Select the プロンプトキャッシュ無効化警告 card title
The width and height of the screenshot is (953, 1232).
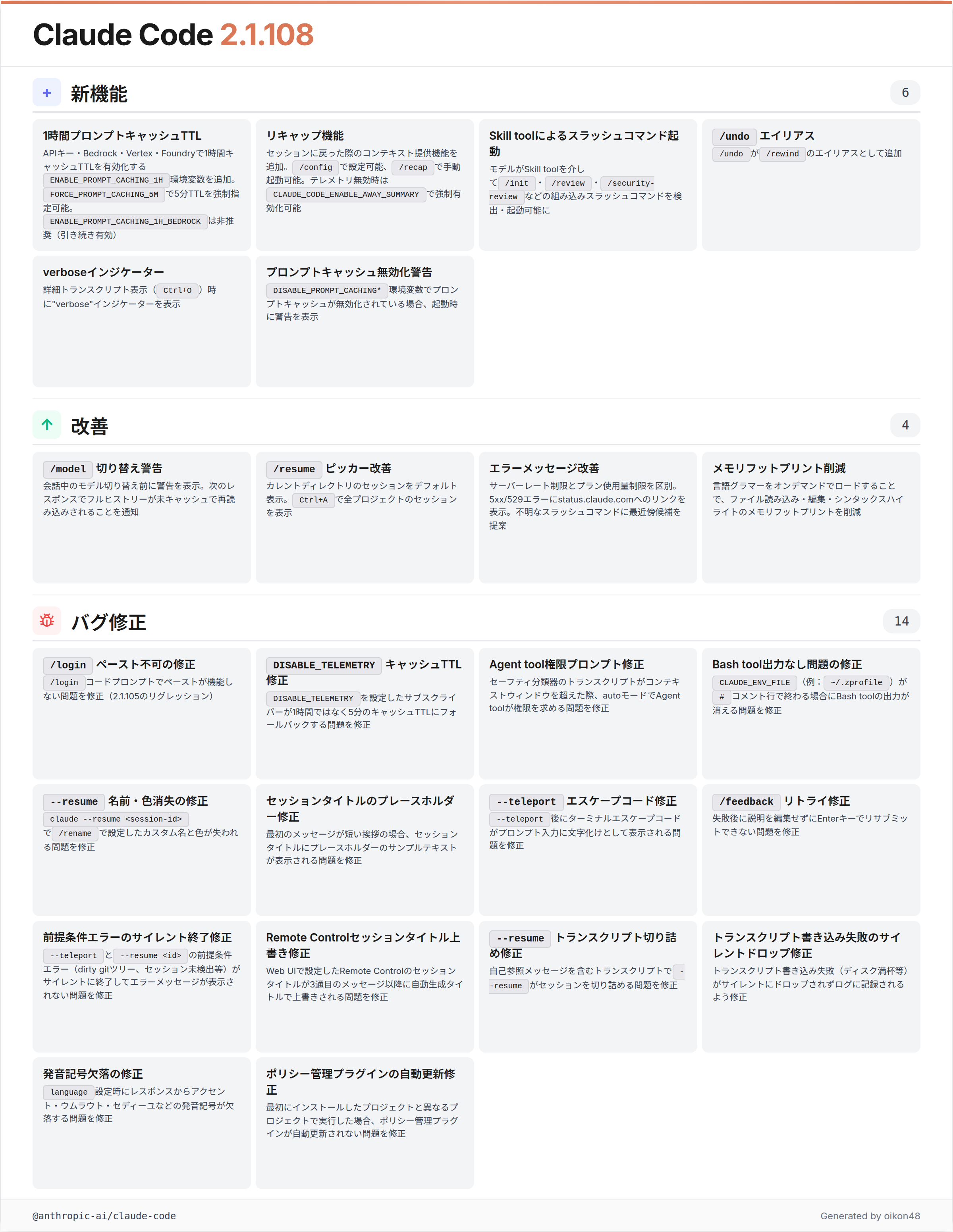coord(349,272)
